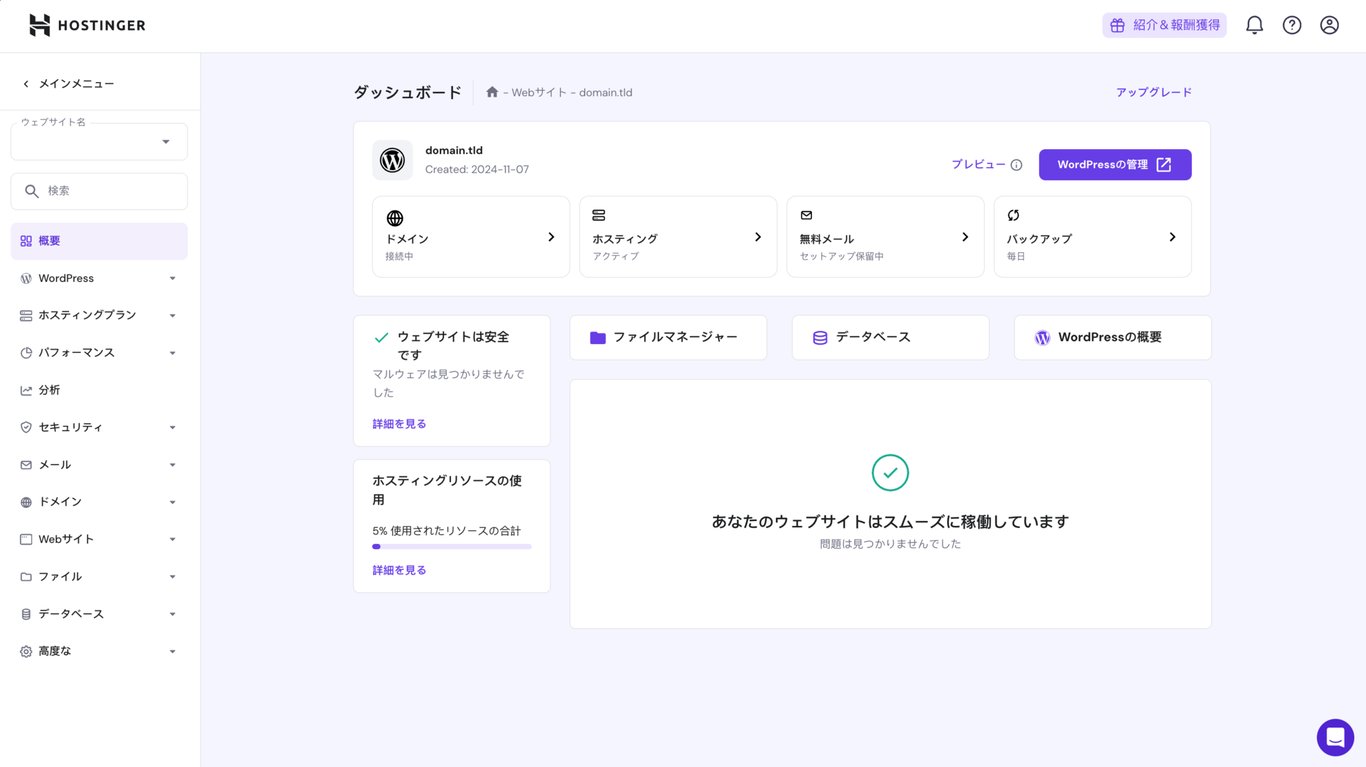
Task: Click the WordPressの管理 button
Action: click(1114, 164)
